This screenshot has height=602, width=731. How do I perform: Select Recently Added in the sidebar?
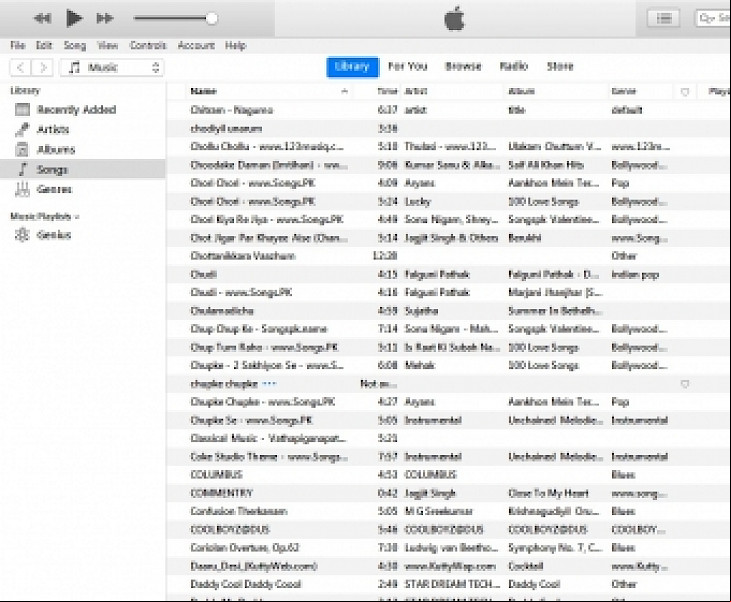tap(83, 110)
